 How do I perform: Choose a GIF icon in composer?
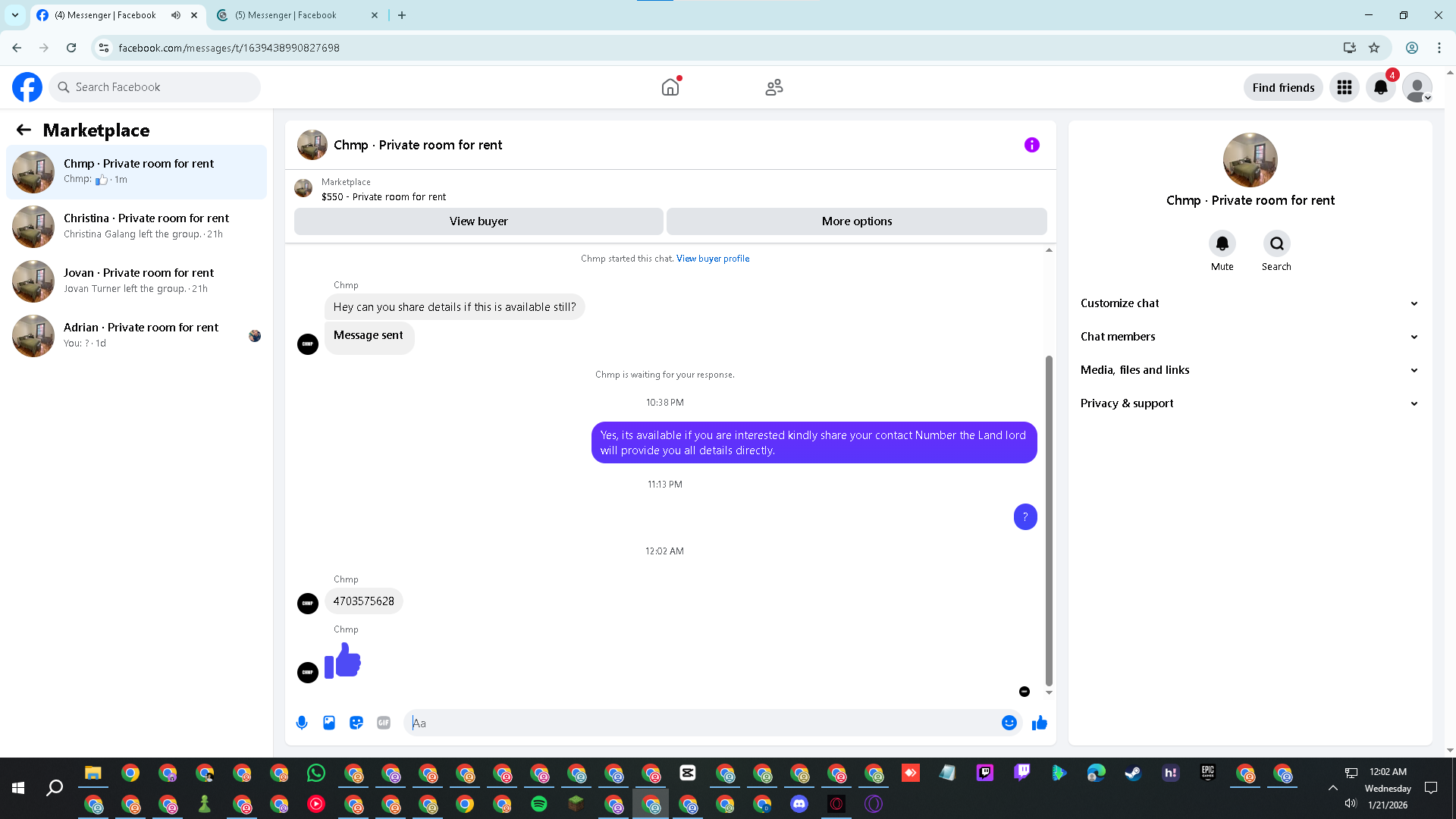(384, 723)
